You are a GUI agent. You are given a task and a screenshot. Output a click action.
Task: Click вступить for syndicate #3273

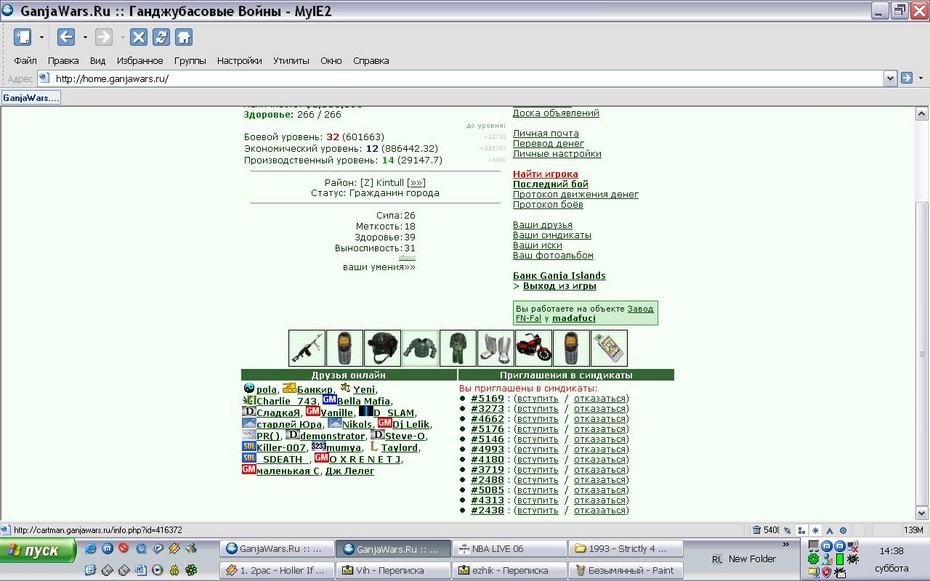537,408
